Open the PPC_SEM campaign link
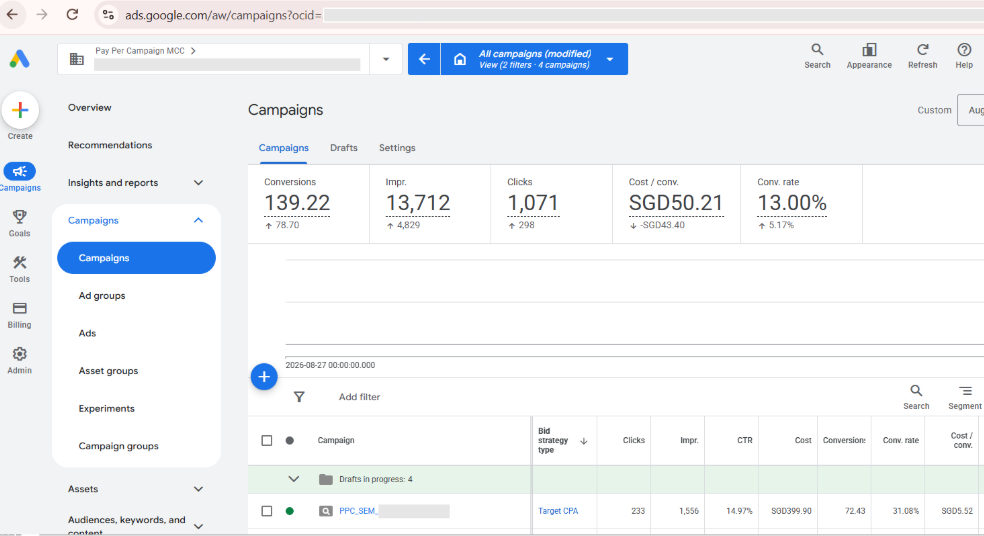Screen dimensions: 984x536 pos(358,511)
